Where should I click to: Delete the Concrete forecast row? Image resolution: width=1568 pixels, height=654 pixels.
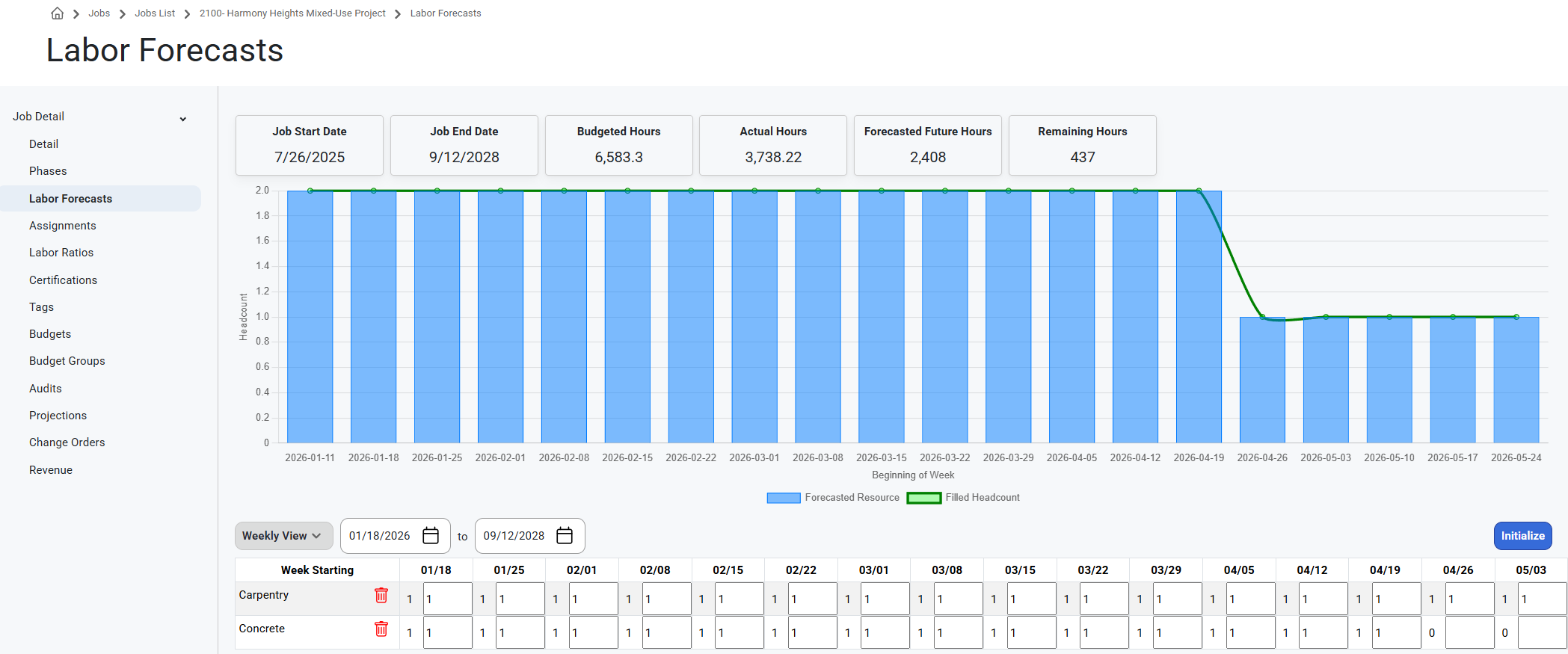click(381, 629)
